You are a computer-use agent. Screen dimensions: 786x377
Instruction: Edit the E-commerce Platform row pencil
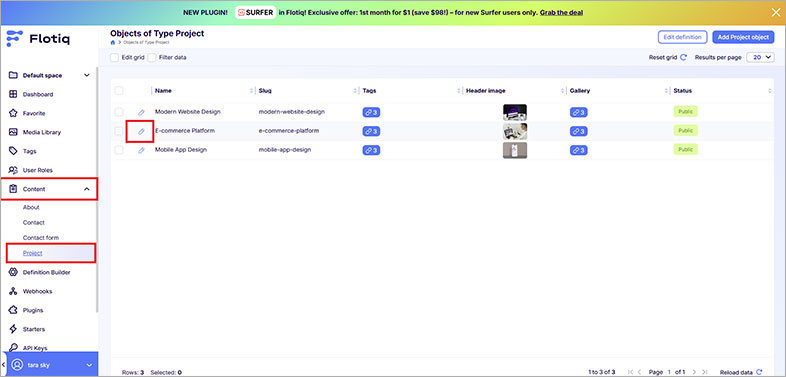coord(141,131)
